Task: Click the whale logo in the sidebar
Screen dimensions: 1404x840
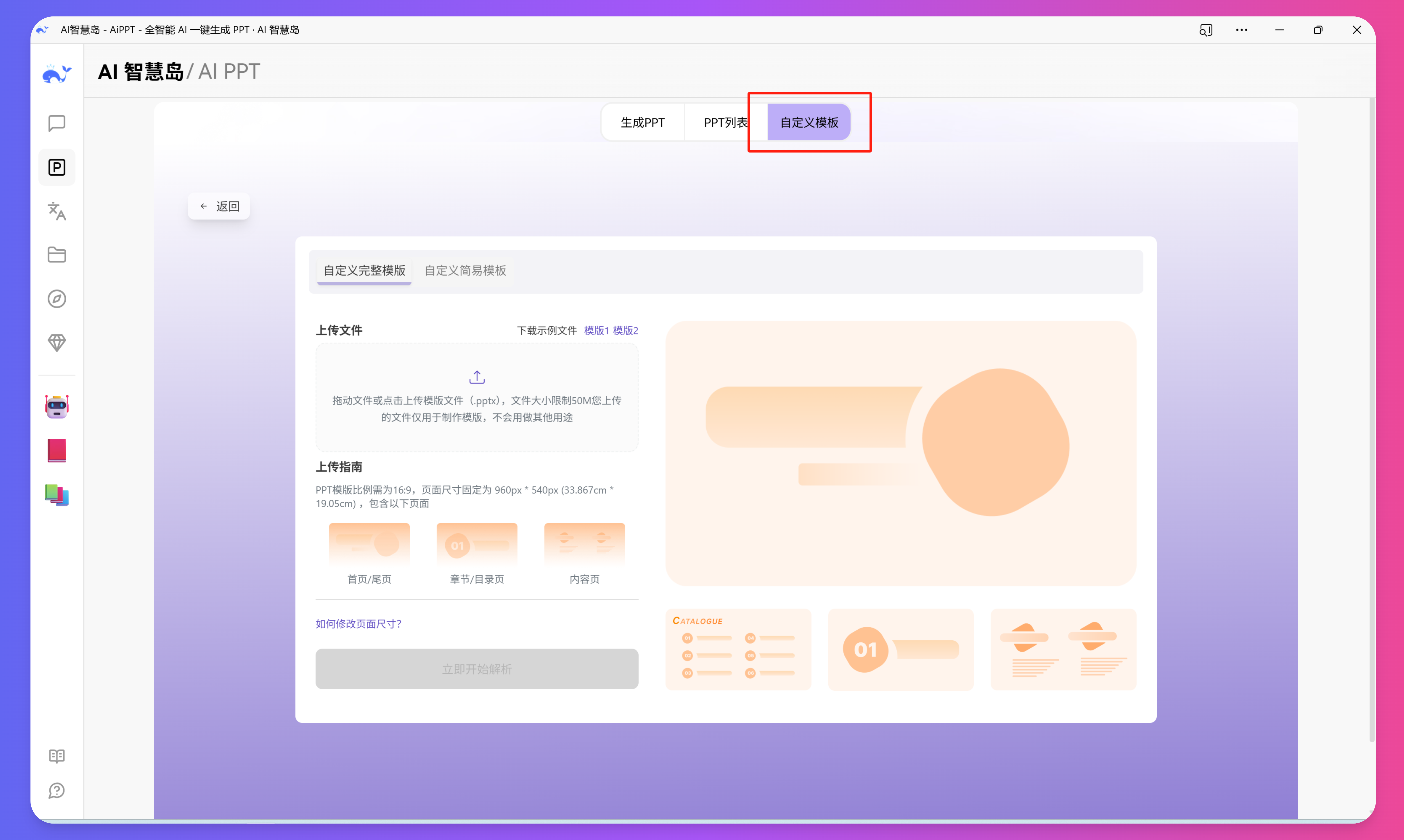Action: 57,74
